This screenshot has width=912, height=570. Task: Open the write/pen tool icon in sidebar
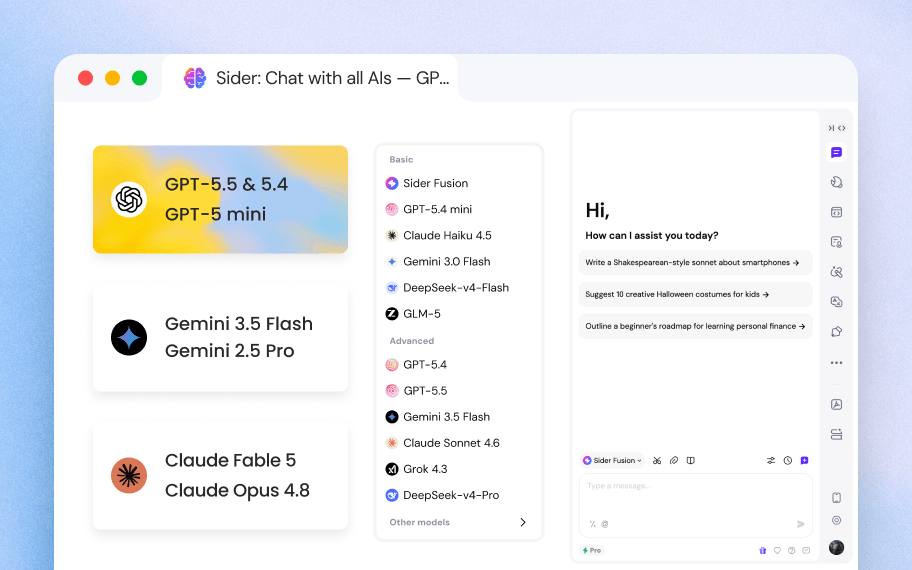click(x=836, y=332)
